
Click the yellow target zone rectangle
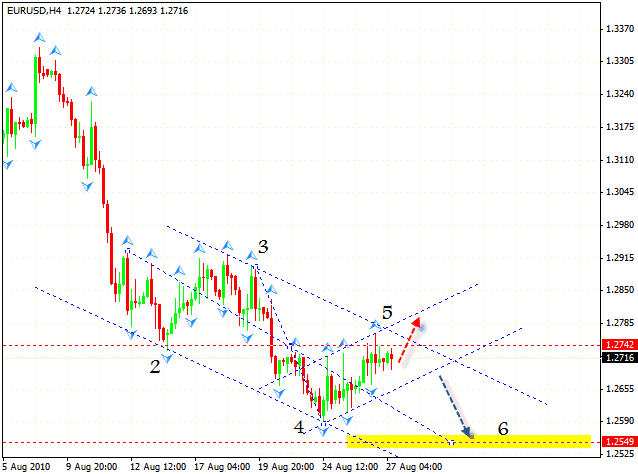click(x=469, y=441)
